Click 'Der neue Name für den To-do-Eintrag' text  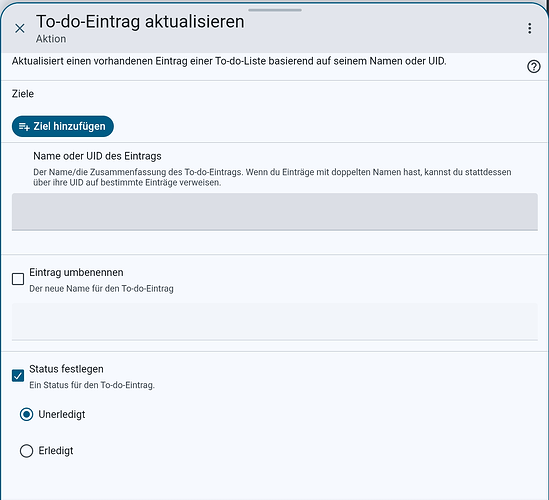[x=102, y=289]
